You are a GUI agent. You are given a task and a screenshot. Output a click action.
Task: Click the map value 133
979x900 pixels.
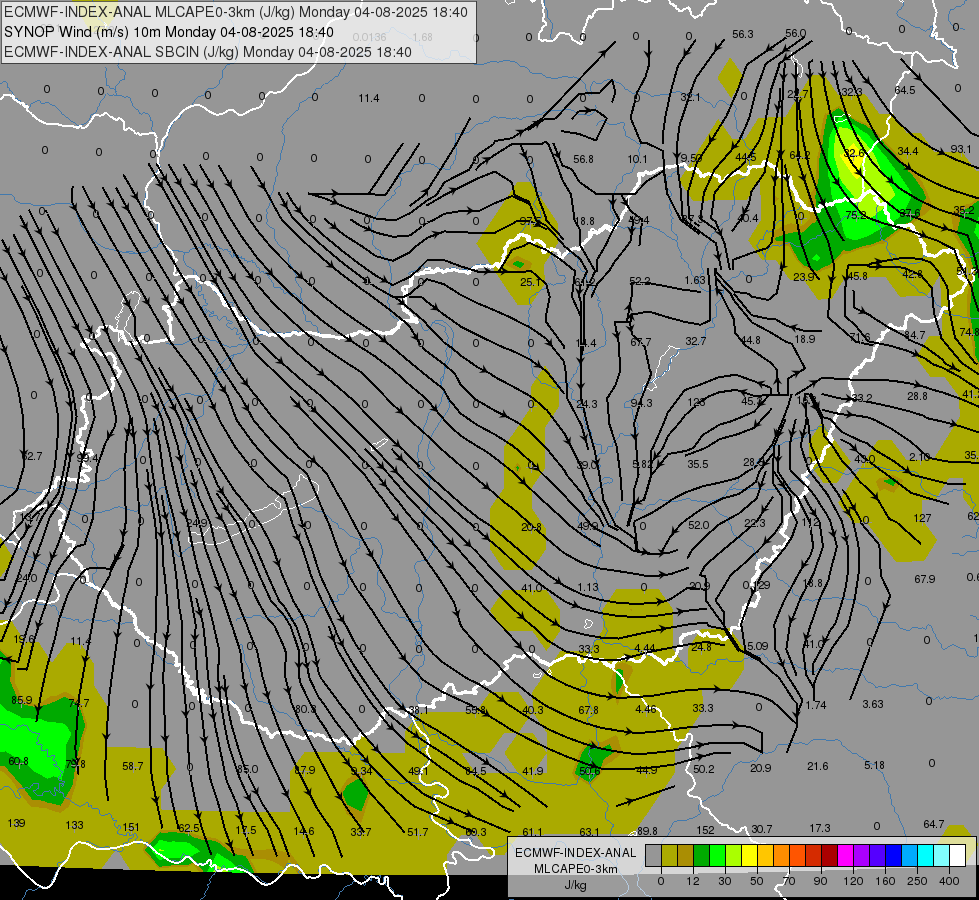point(74,825)
